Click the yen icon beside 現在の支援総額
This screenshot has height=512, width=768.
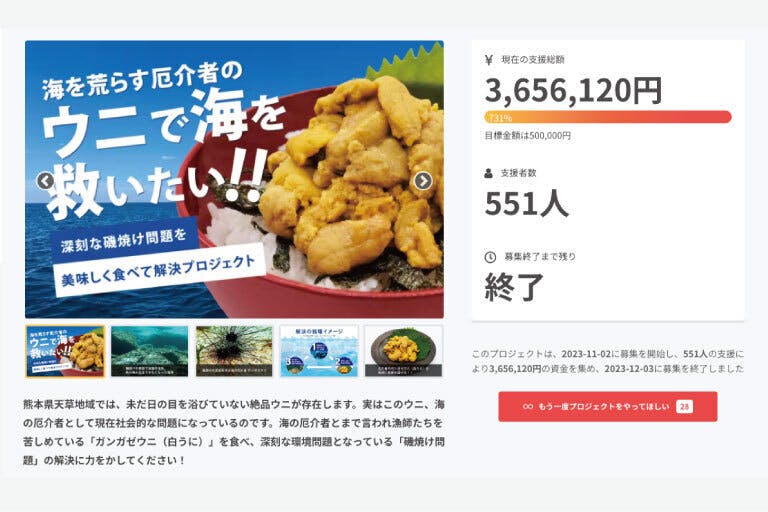click(489, 60)
